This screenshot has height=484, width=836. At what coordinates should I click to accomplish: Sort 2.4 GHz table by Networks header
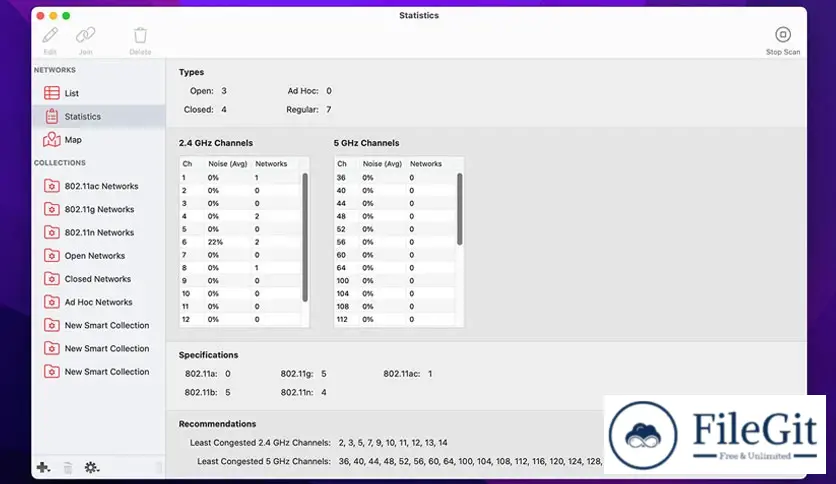(x=271, y=164)
